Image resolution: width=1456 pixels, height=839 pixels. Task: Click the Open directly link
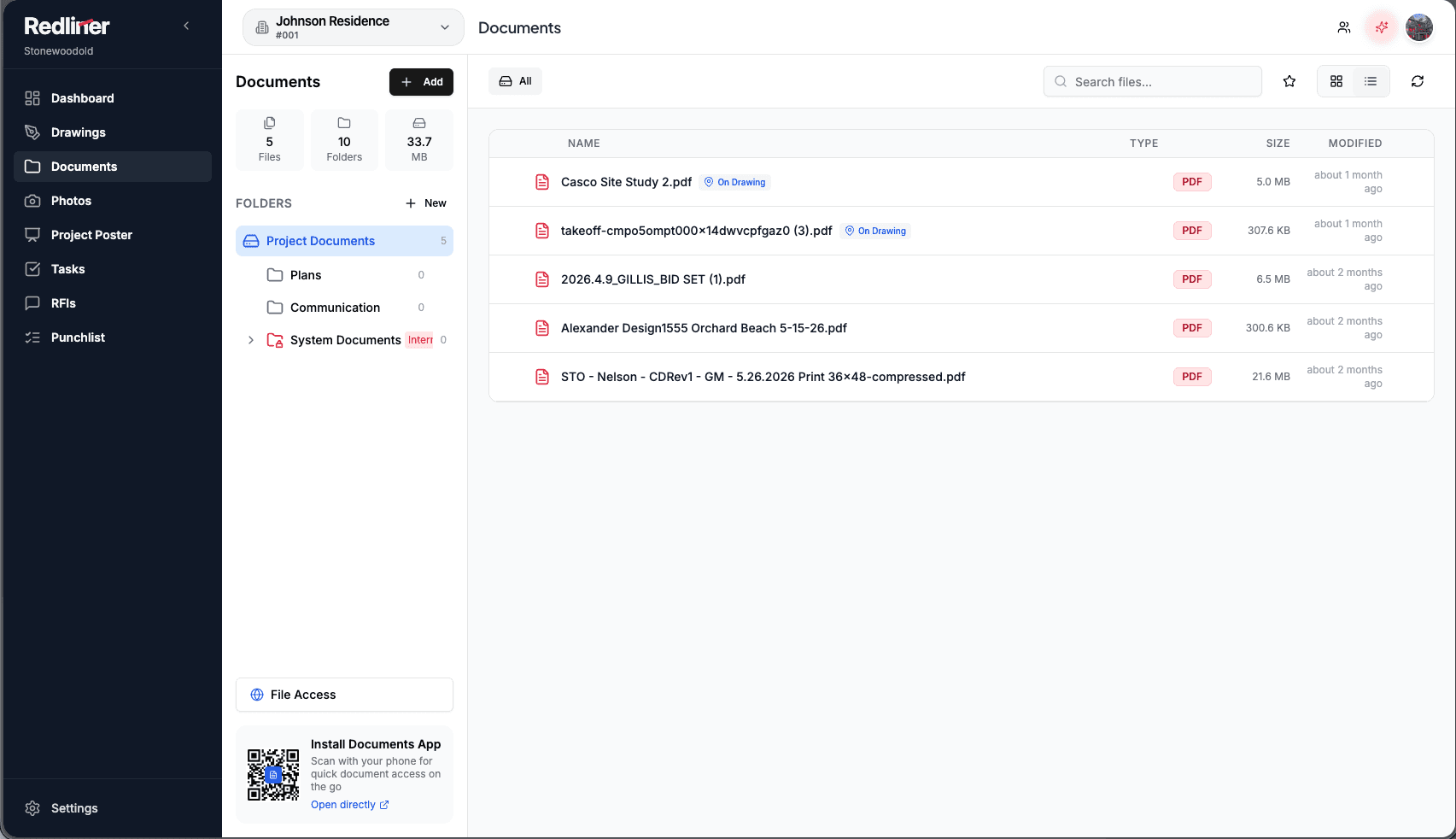pos(350,805)
